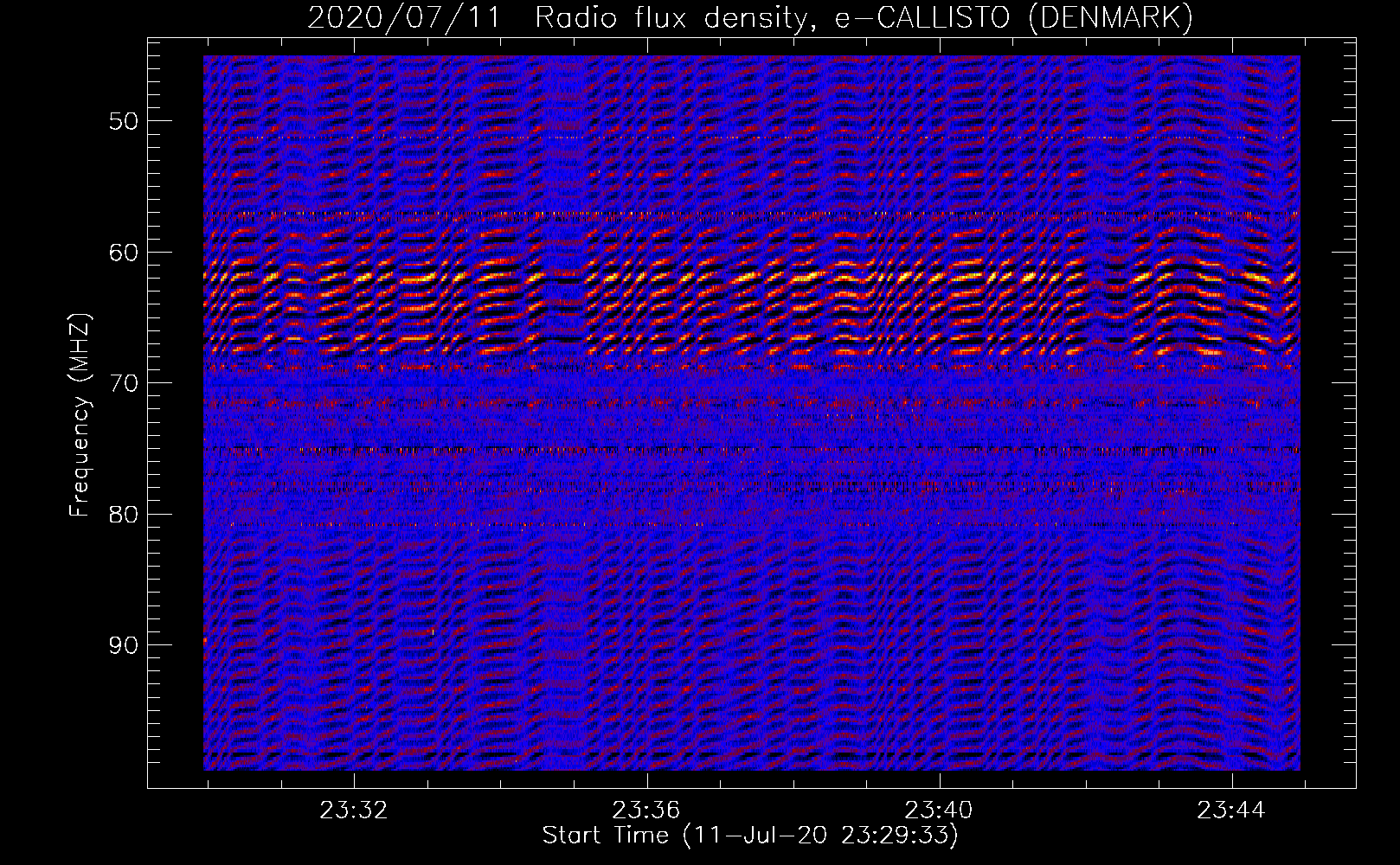Select the "Frequency (MHZ)" y-axis label
This screenshot has height=865, width=1400.
click(x=80, y=415)
